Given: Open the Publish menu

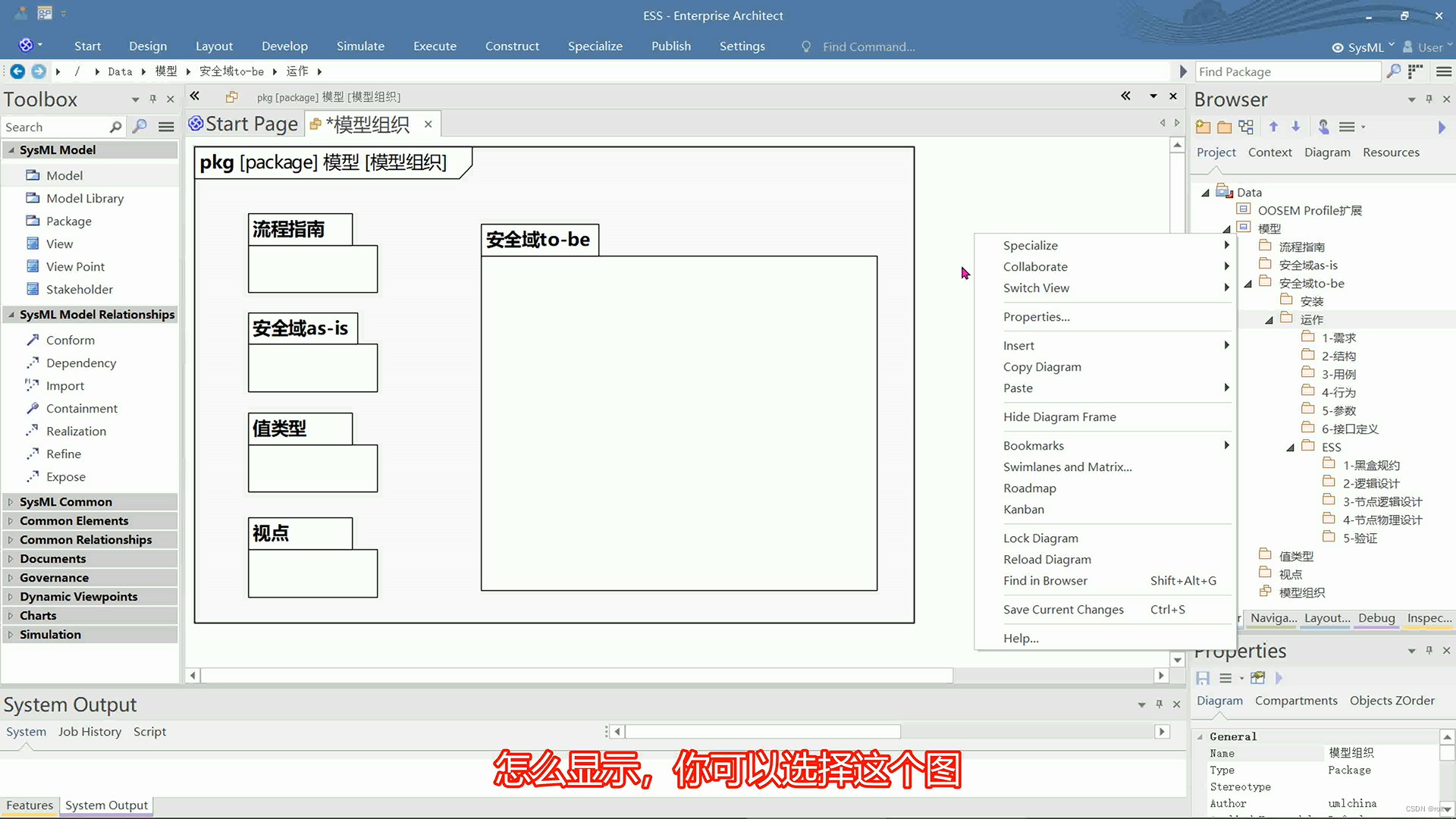Looking at the screenshot, I should pos(670,46).
